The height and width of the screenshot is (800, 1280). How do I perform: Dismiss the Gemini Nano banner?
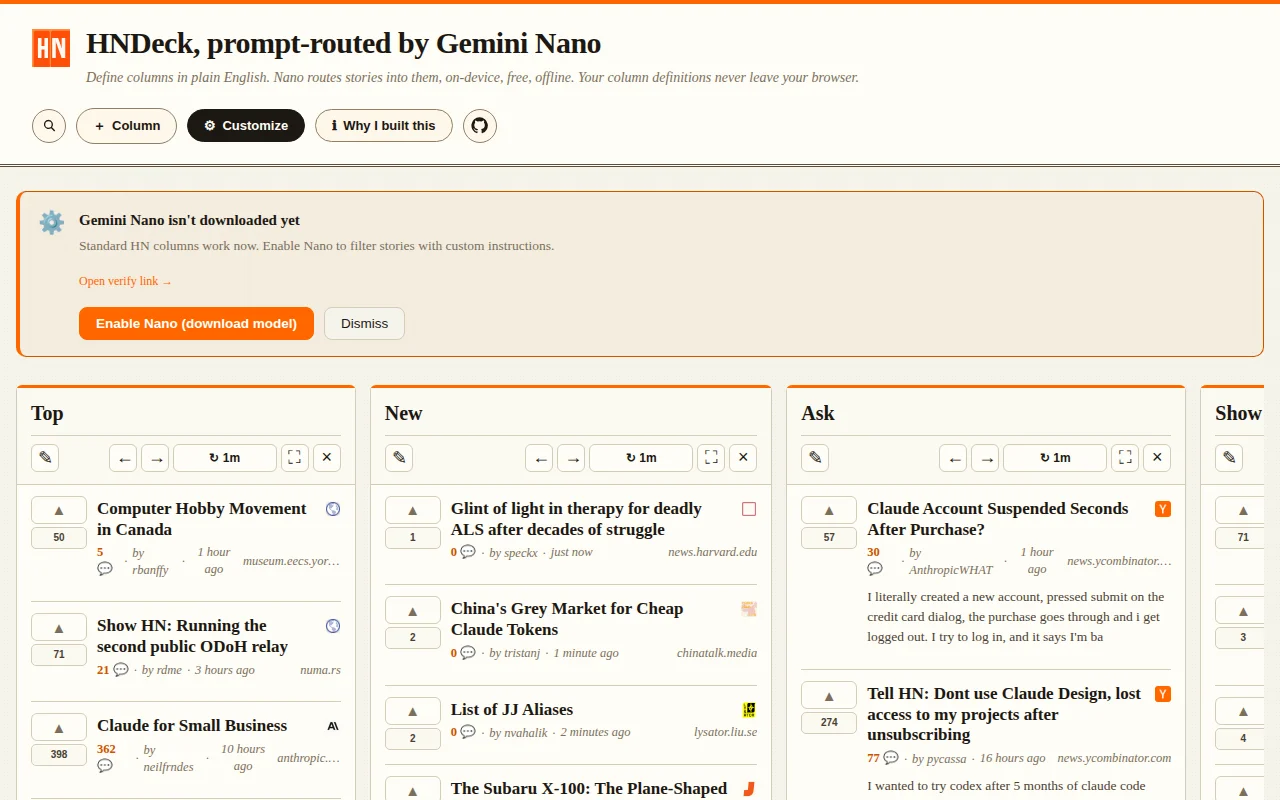pyautogui.click(x=364, y=324)
